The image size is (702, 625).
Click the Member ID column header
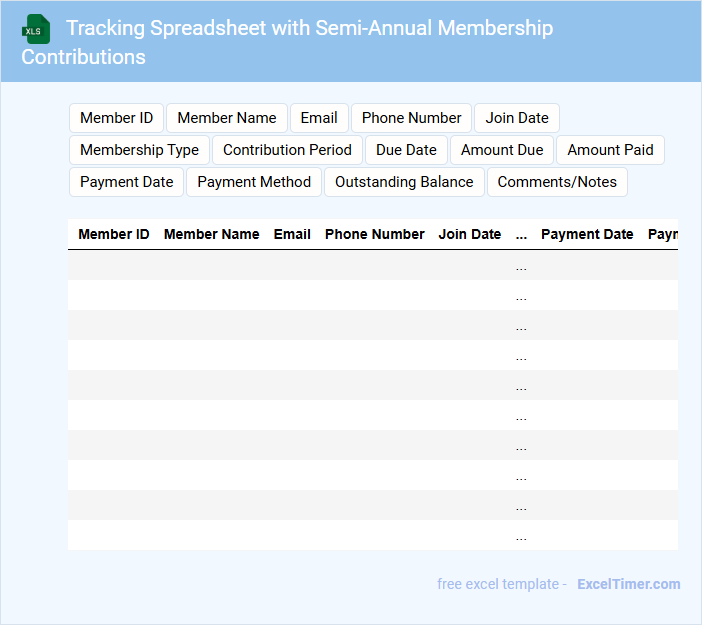114,234
